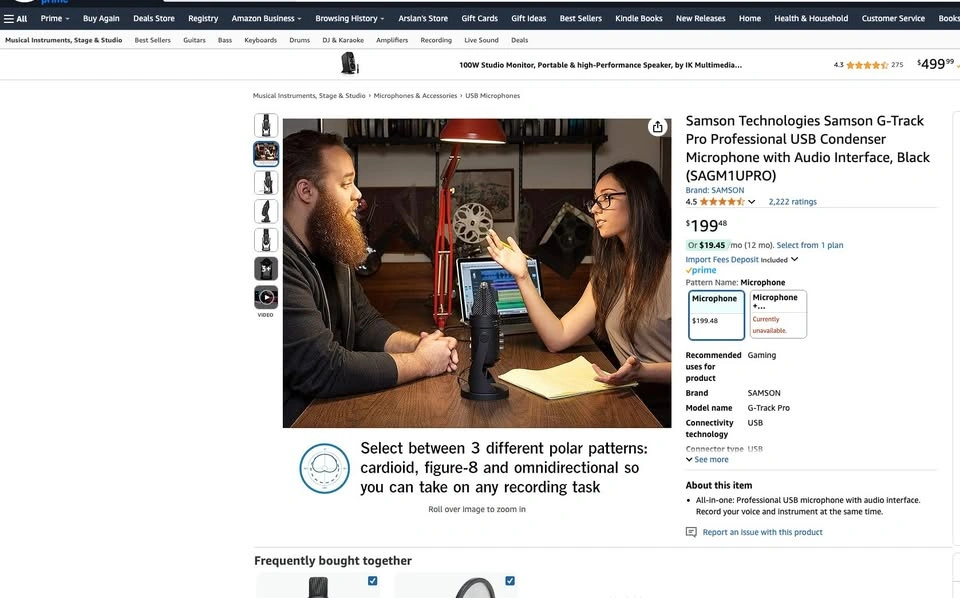Select the Microphone $199.48 pattern option
This screenshot has height=598, width=960.
(x=716, y=315)
